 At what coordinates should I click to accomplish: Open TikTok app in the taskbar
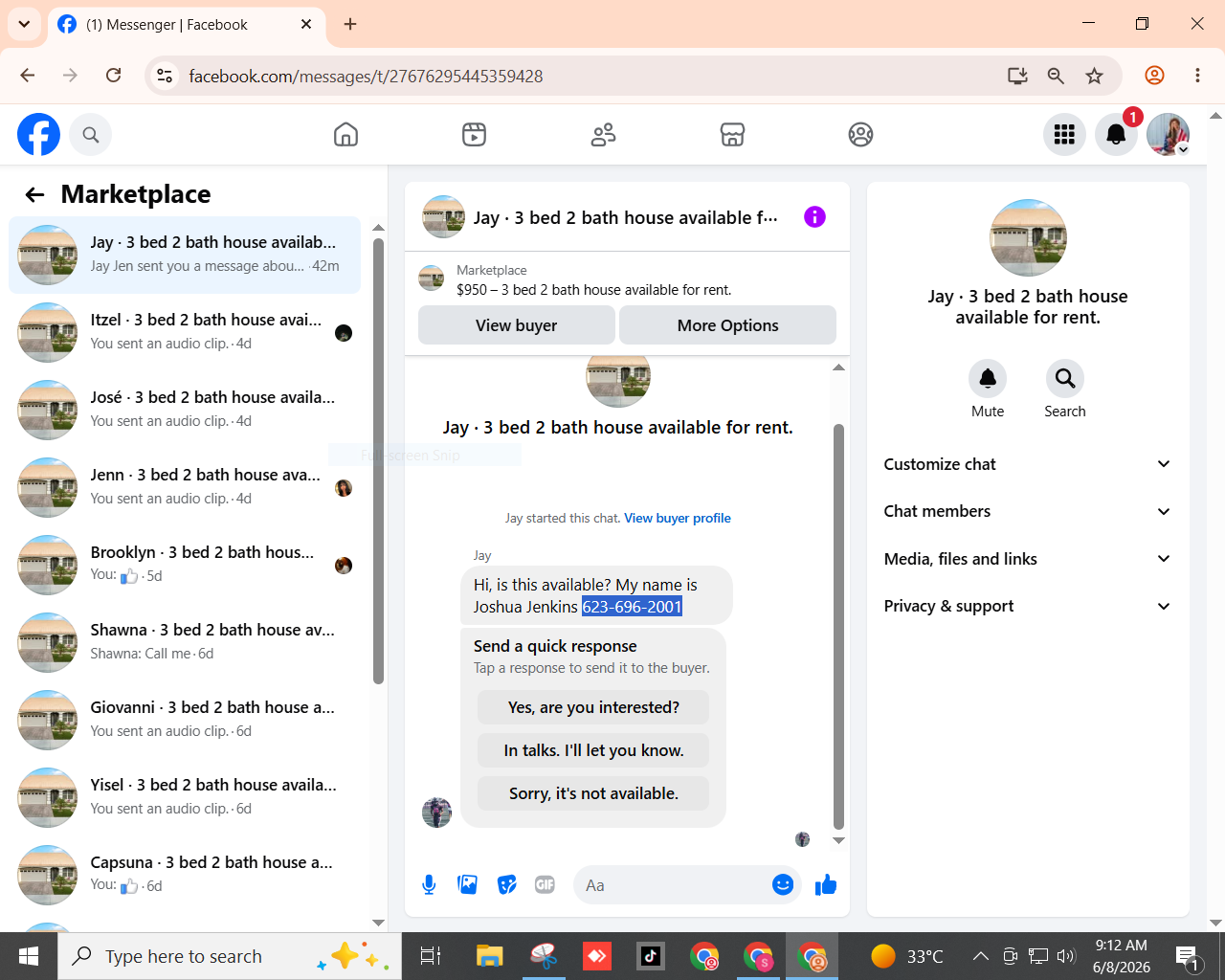click(651, 956)
